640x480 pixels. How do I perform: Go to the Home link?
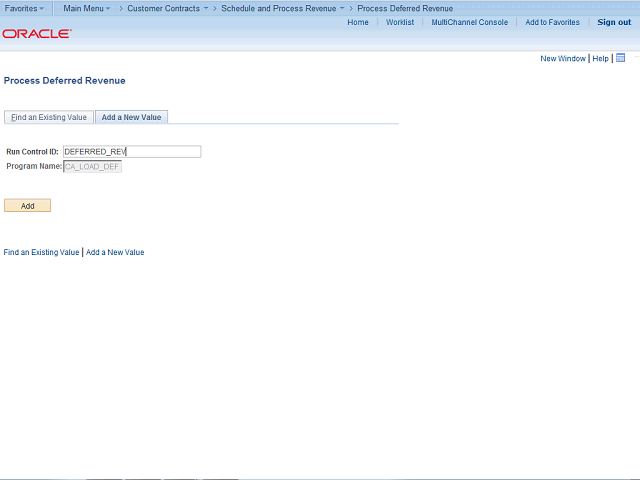coord(358,22)
